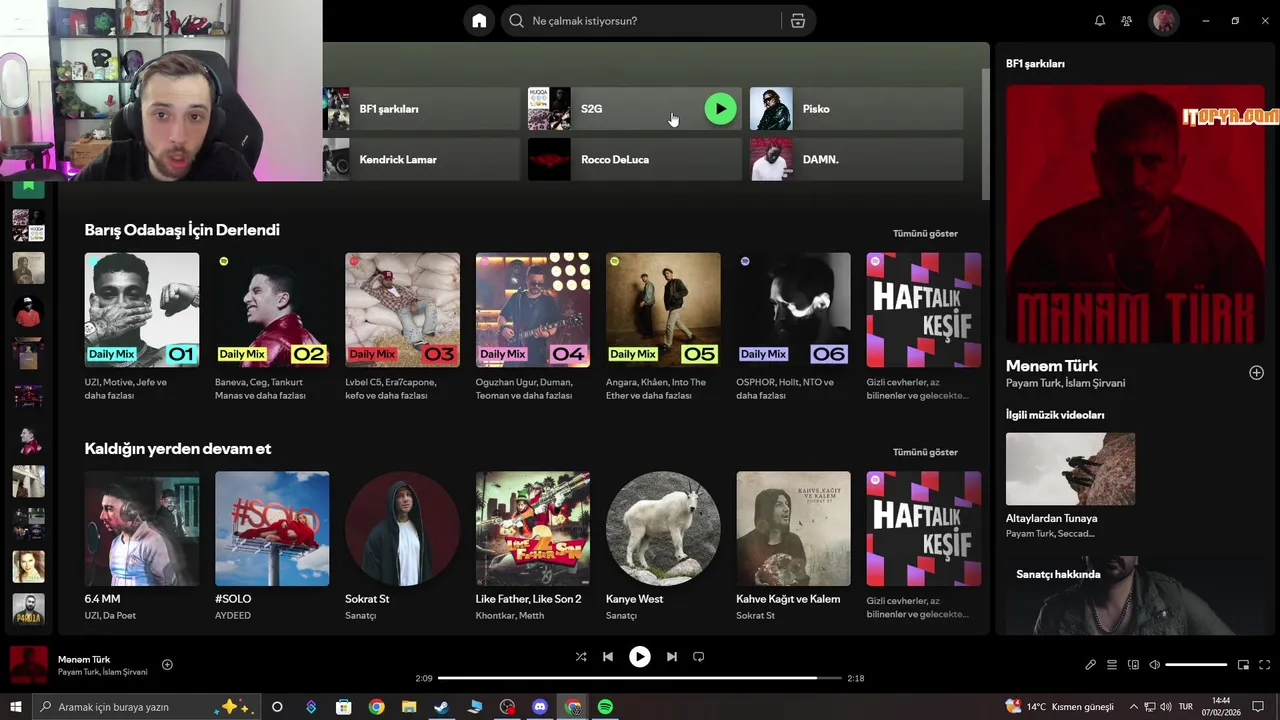
Task: Add Menem Türk to library from right panel
Action: click(1256, 373)
